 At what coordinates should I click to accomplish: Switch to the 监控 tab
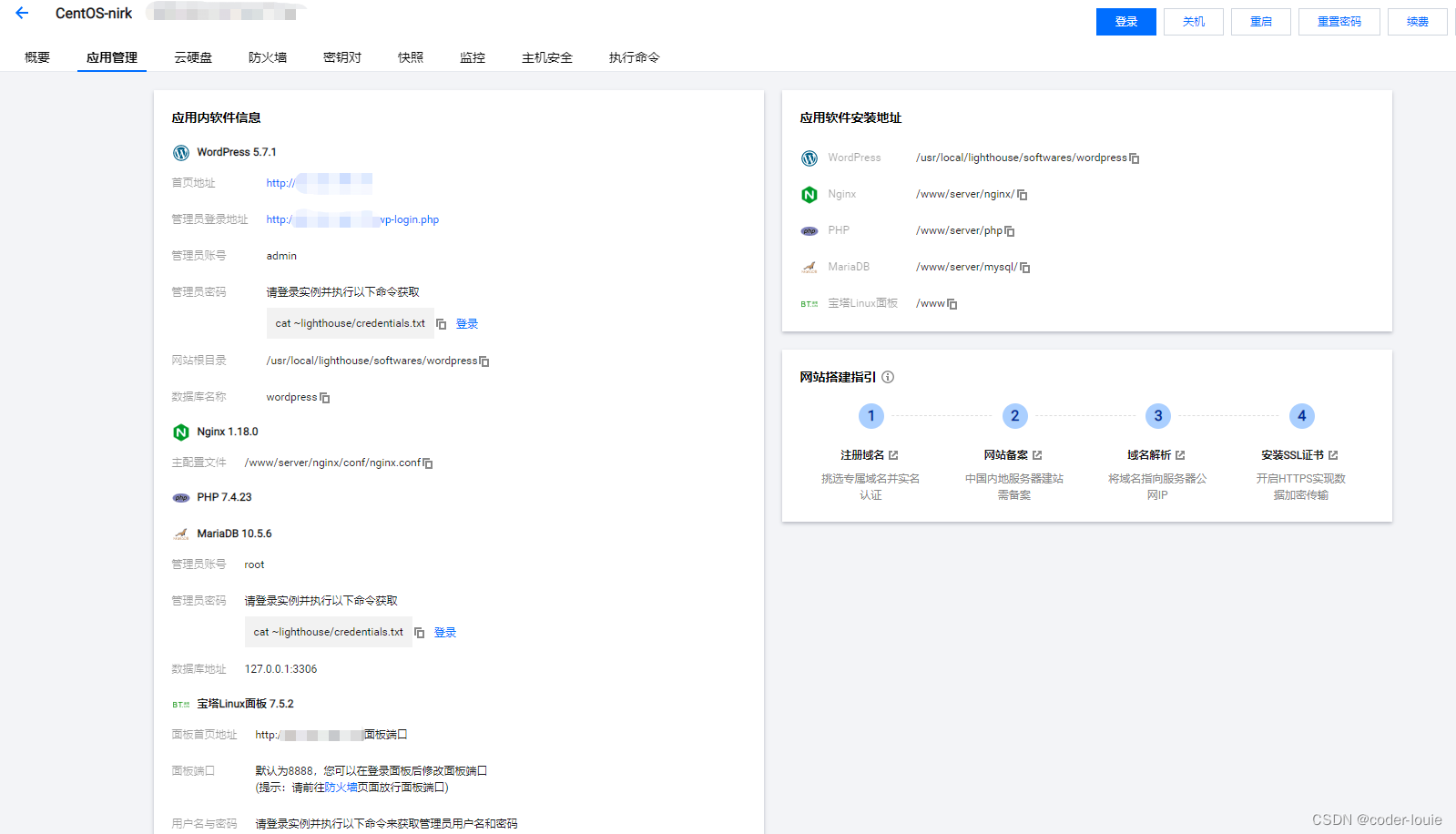point(473,57)
